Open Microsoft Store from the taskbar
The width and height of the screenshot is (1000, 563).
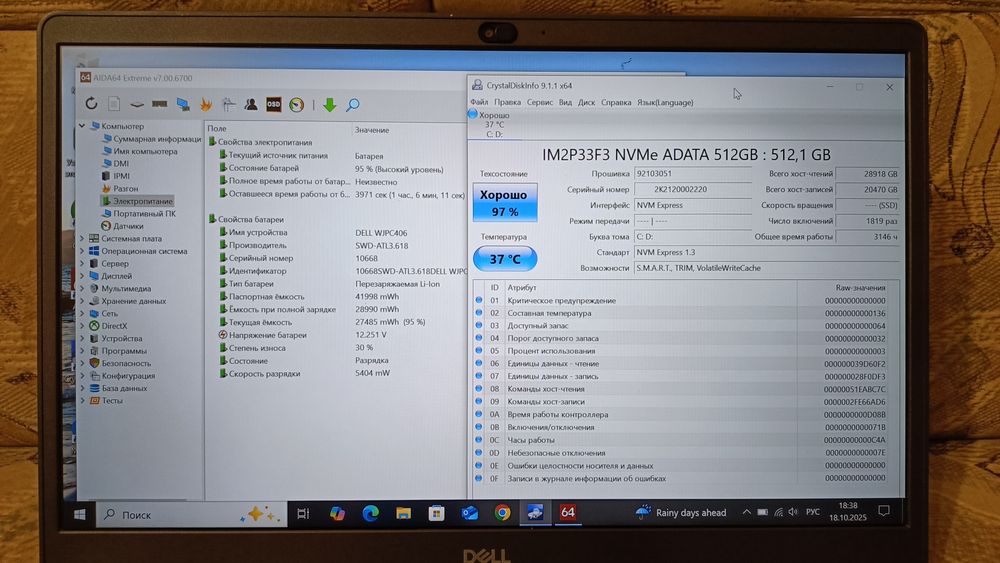click(436, 513)
